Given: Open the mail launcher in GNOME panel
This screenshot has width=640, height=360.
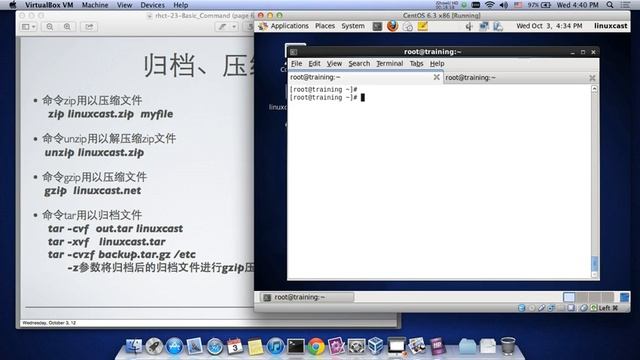Looking at the screenshot, I should tap(407, 27).
